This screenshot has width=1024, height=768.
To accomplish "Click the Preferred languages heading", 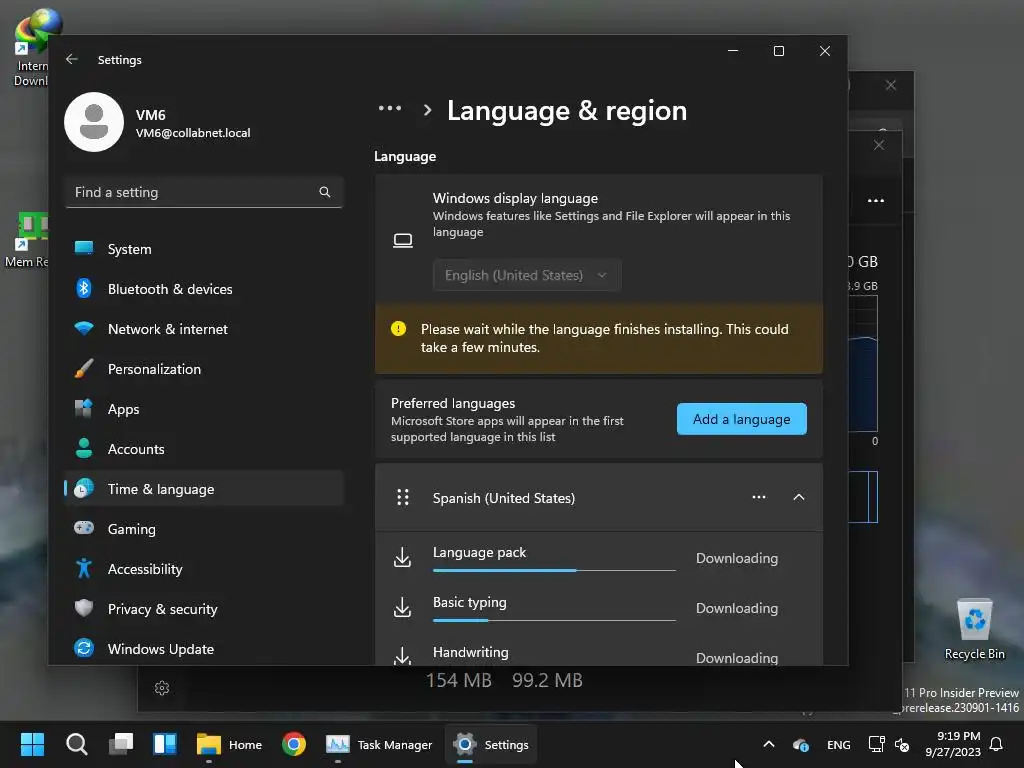I will coord(453,403).
